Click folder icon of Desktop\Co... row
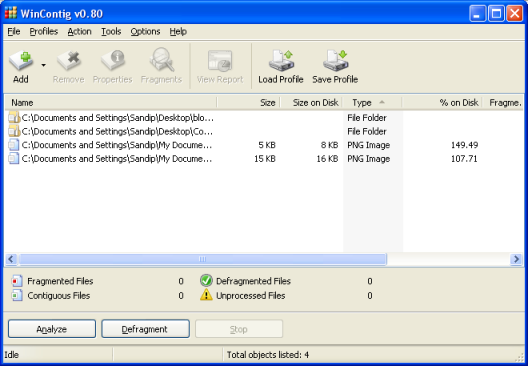This screenshot has width=528, height=366. click(14, 131)
